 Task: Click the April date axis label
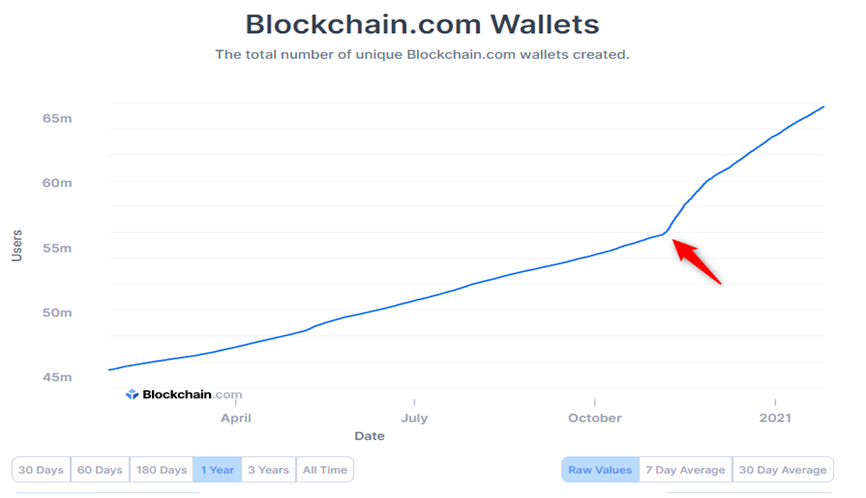pyautogui.click(x=236, y=418)
